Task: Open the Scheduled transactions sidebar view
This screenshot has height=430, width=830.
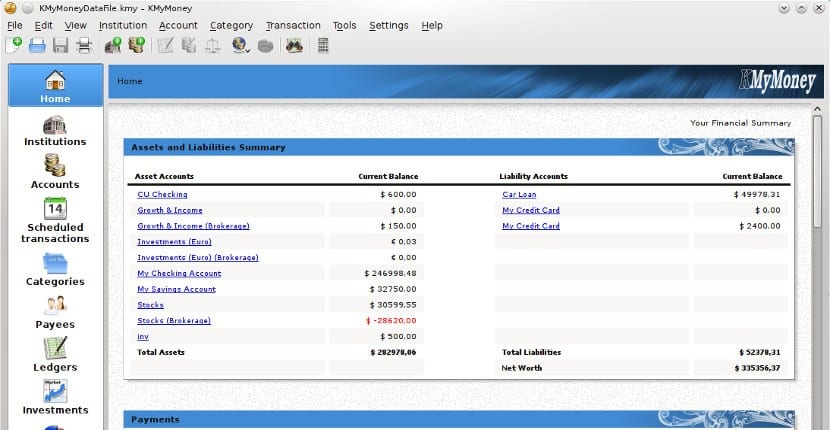Action: (55, 220)
